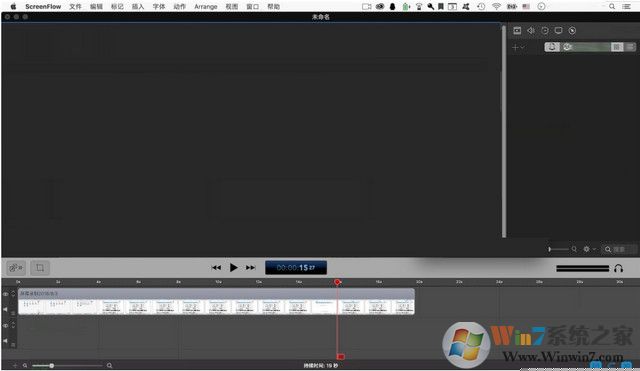This screenshot has height=371, width=640.
Task: Open the 窗口 (Window) menu
Action: coord(253,7)
